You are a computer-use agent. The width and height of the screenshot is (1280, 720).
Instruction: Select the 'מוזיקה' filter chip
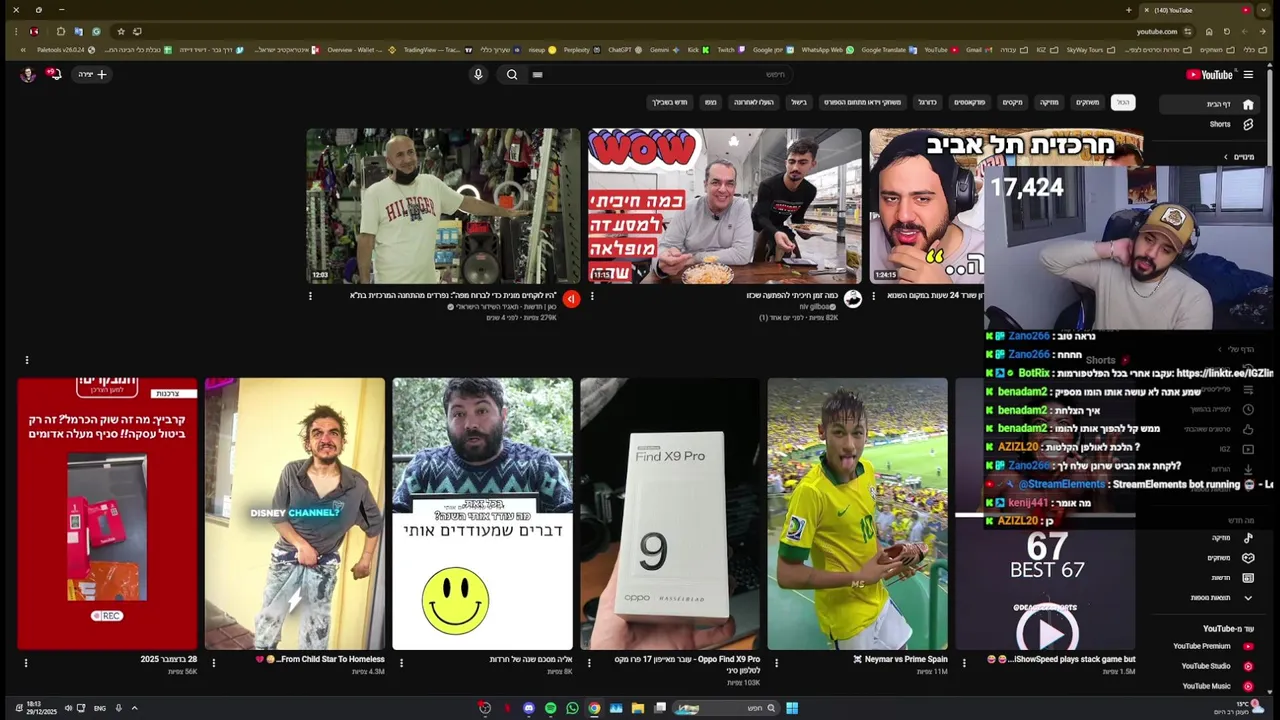pyautogui.click(x=1049, y=102)
